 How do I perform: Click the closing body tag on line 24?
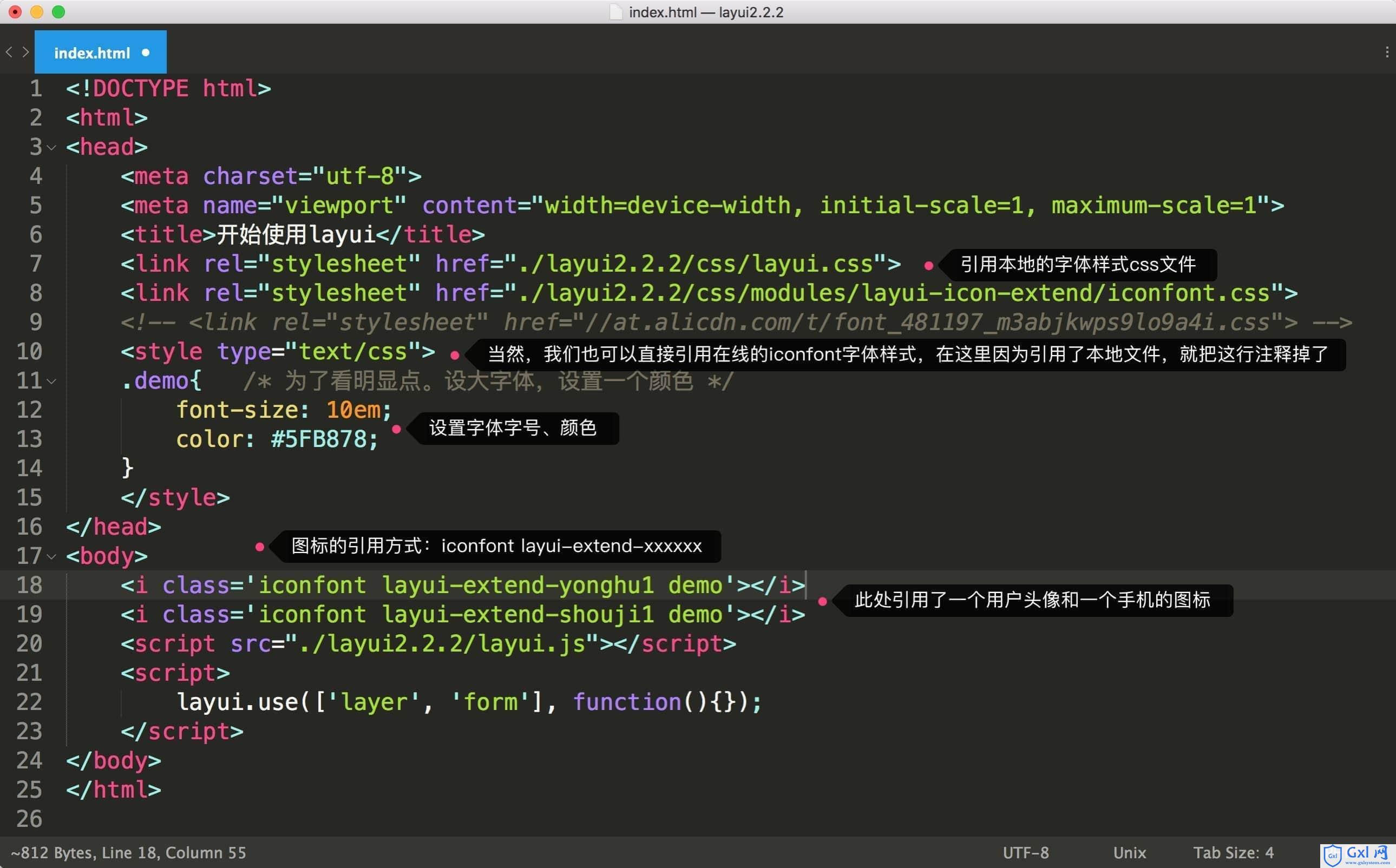point(114,761)
